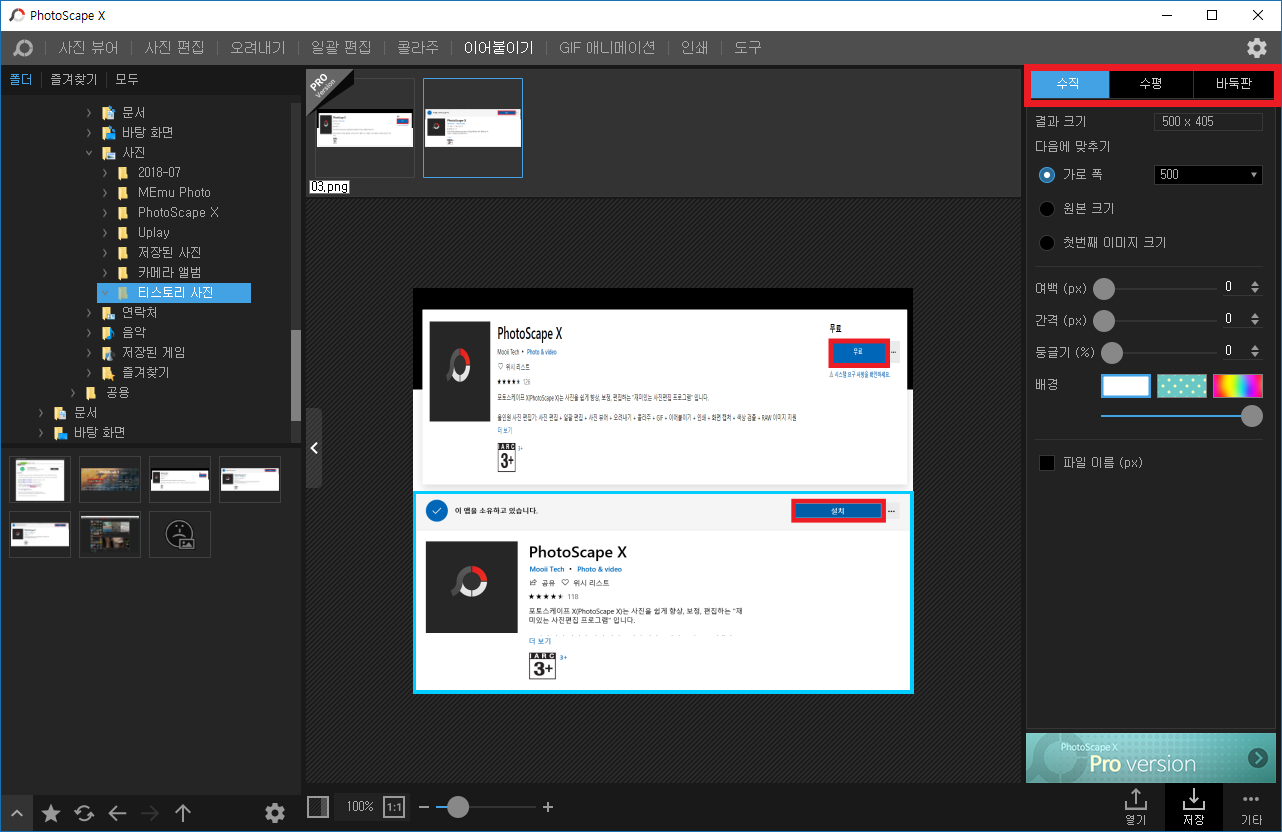
Task: Go up one folder with the up arrow
Action: (x=183, y=813)
